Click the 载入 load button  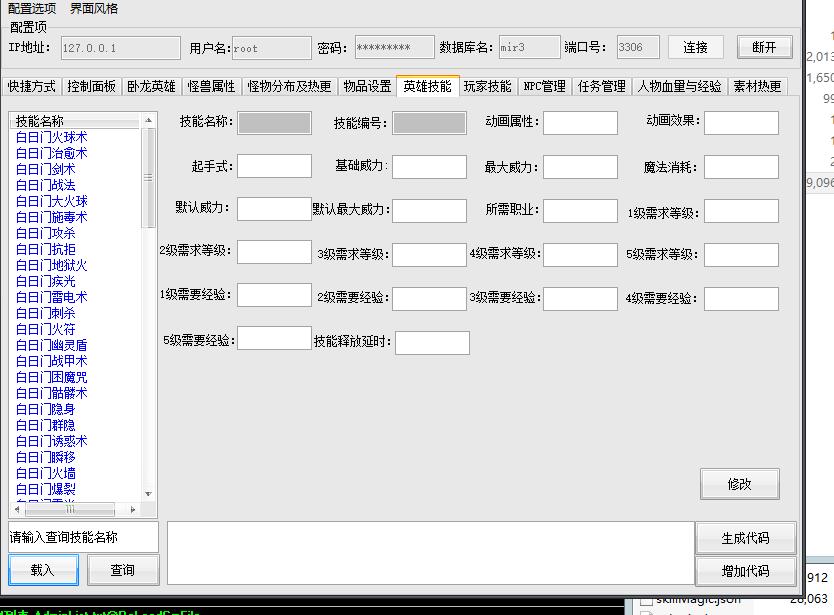(x=43, y=570)
